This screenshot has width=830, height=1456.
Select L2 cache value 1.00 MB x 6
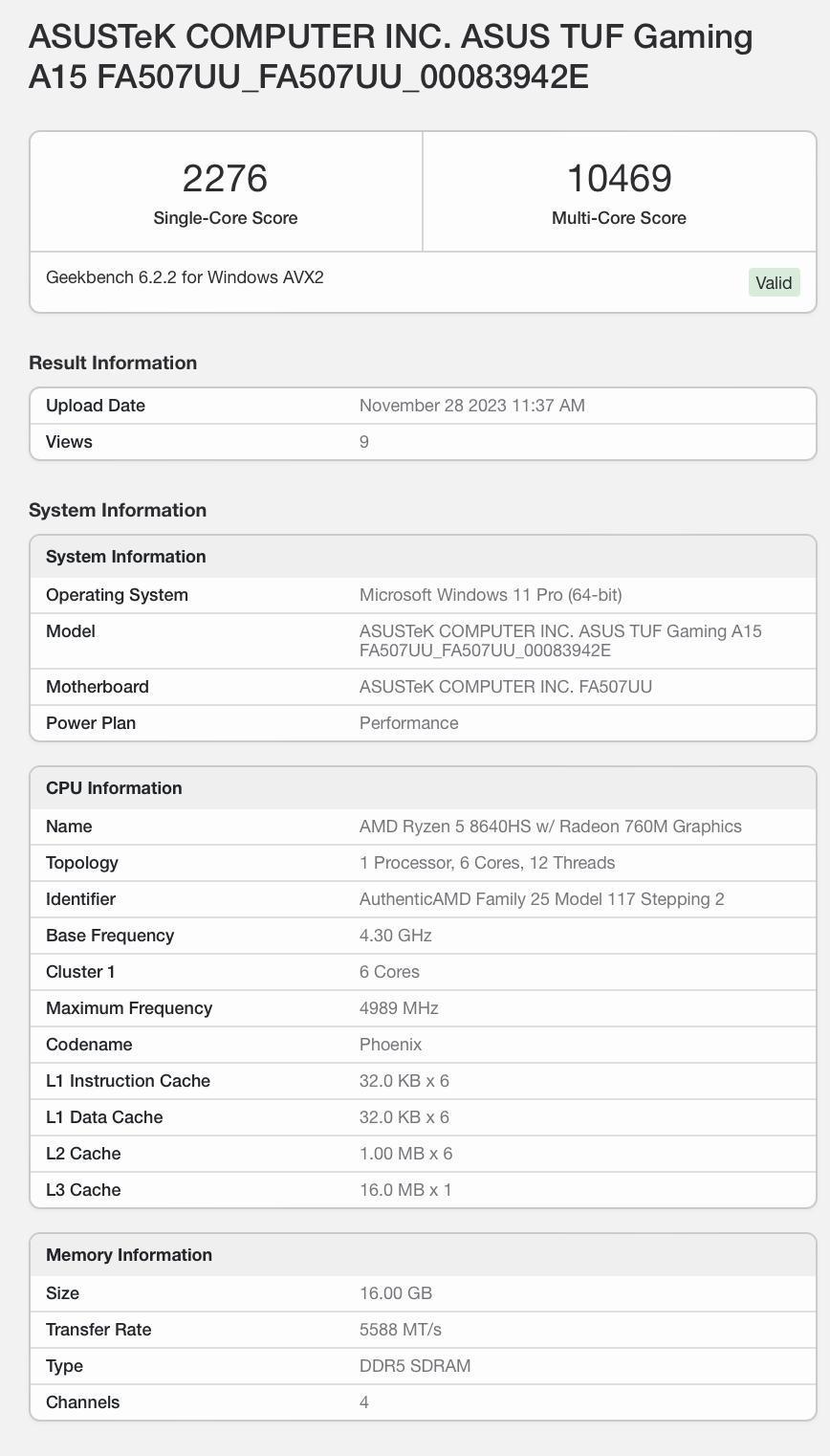[x=406, y=1154]
